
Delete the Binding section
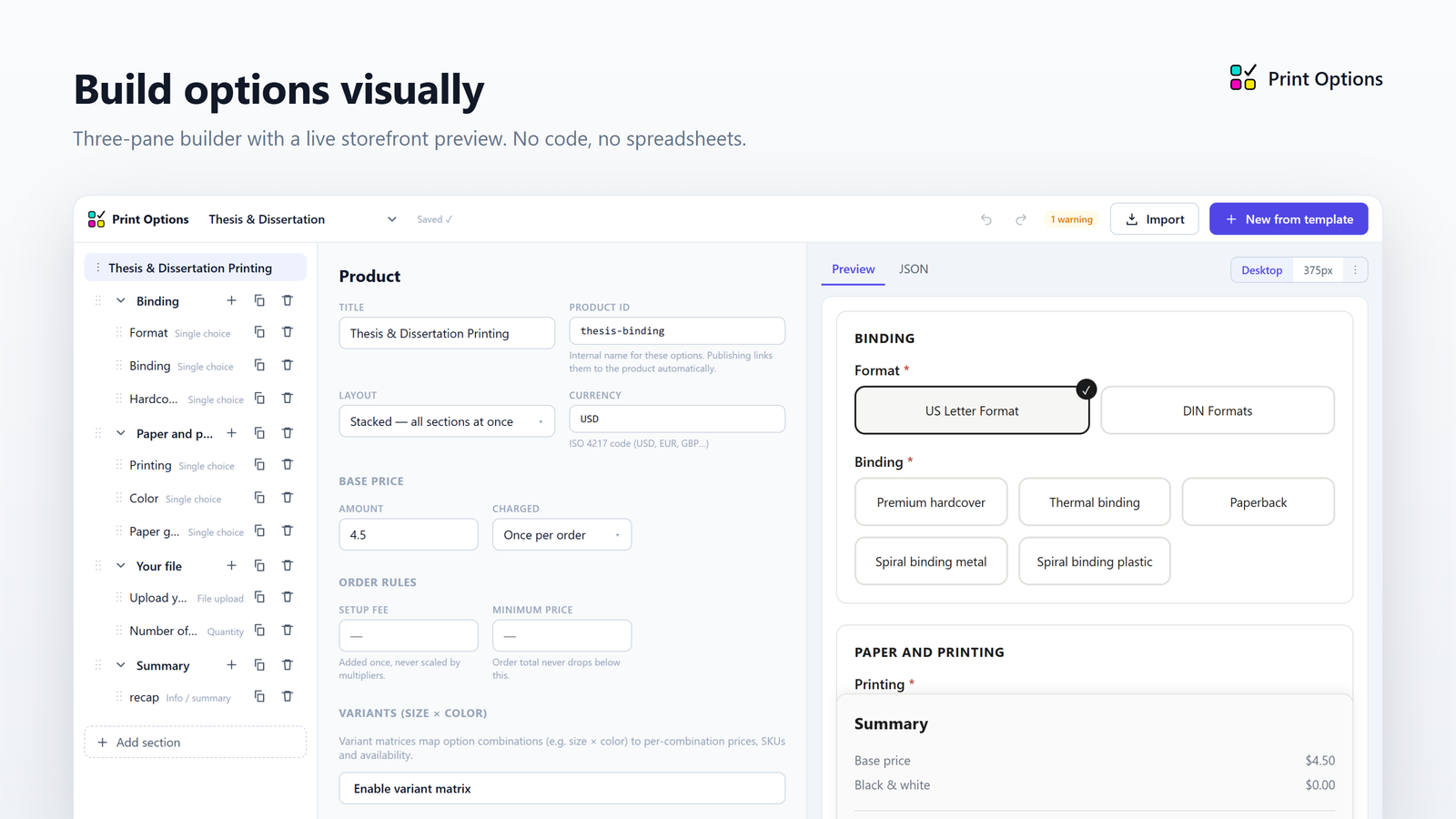point(288,300)
